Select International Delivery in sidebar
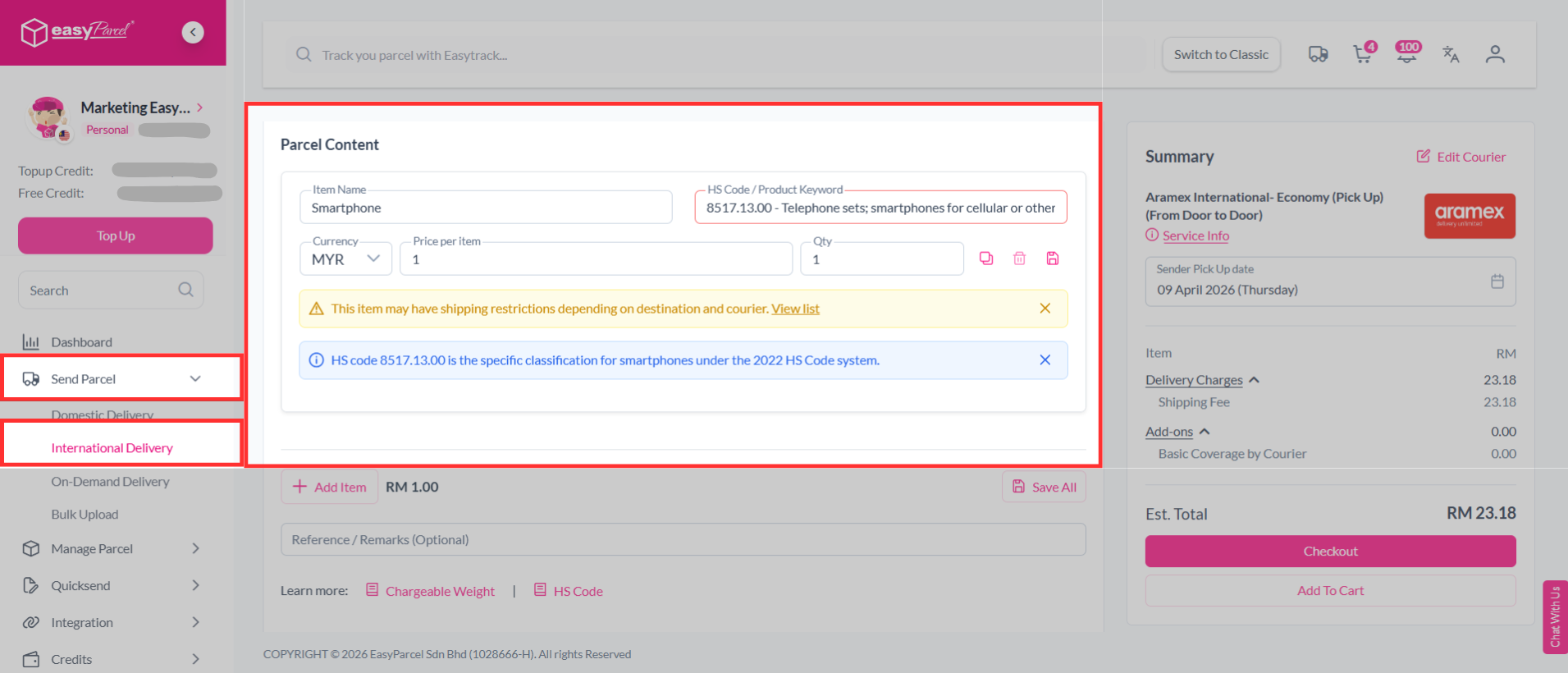 [112, 448]
